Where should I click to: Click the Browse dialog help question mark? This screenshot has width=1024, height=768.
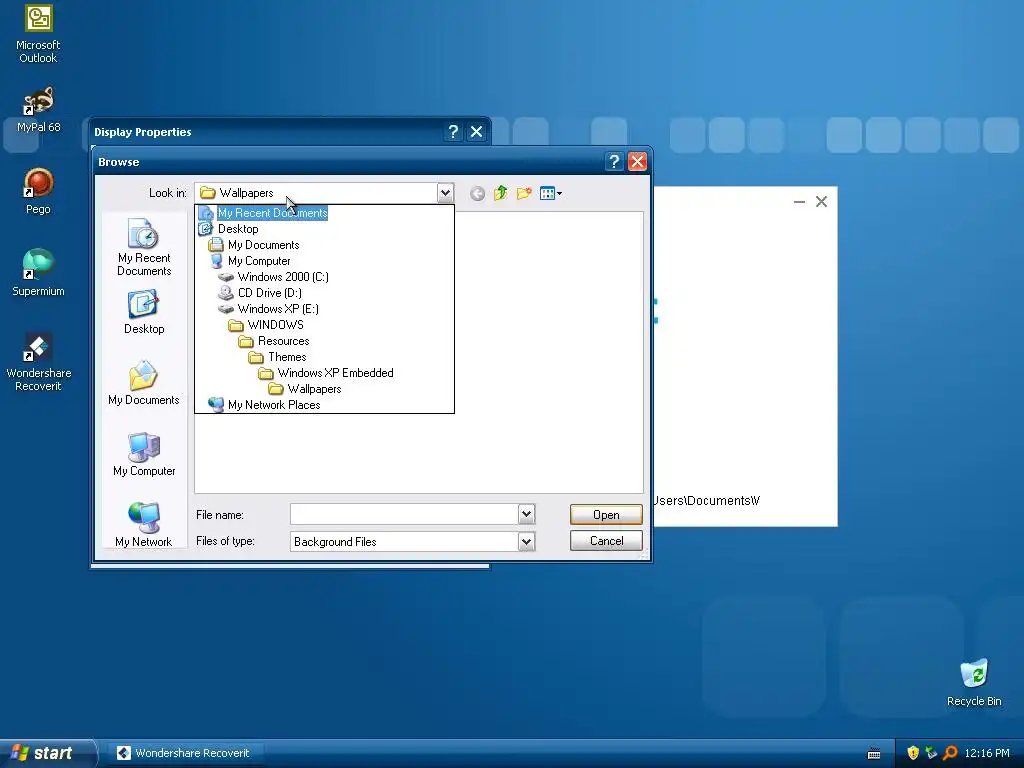point(614,161)
